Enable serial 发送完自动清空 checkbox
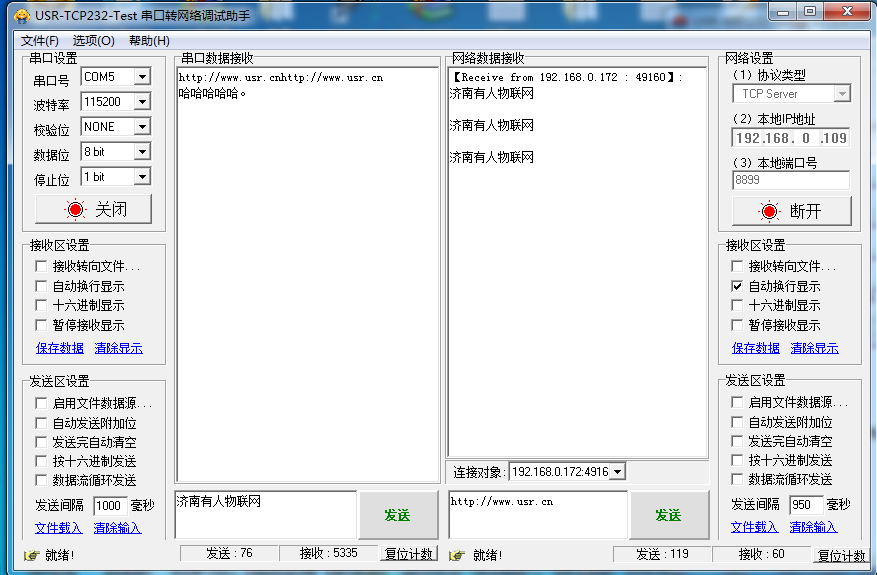The height and width of the screenshot is (575, 877). click(x=41, y=442)
